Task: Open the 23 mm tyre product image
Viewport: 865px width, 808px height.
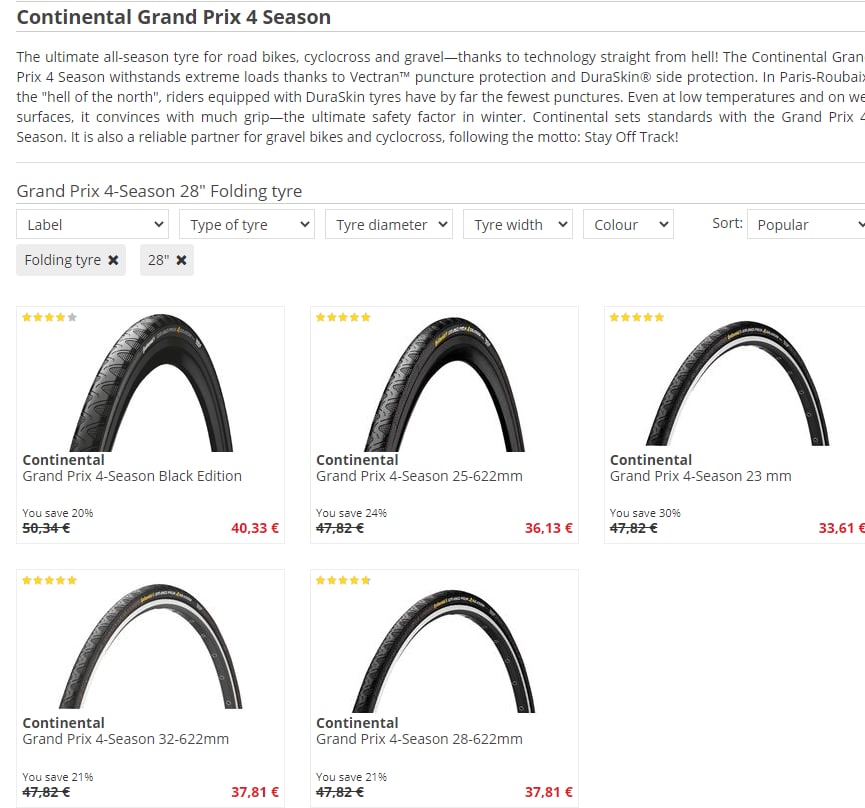Action: 738,383
